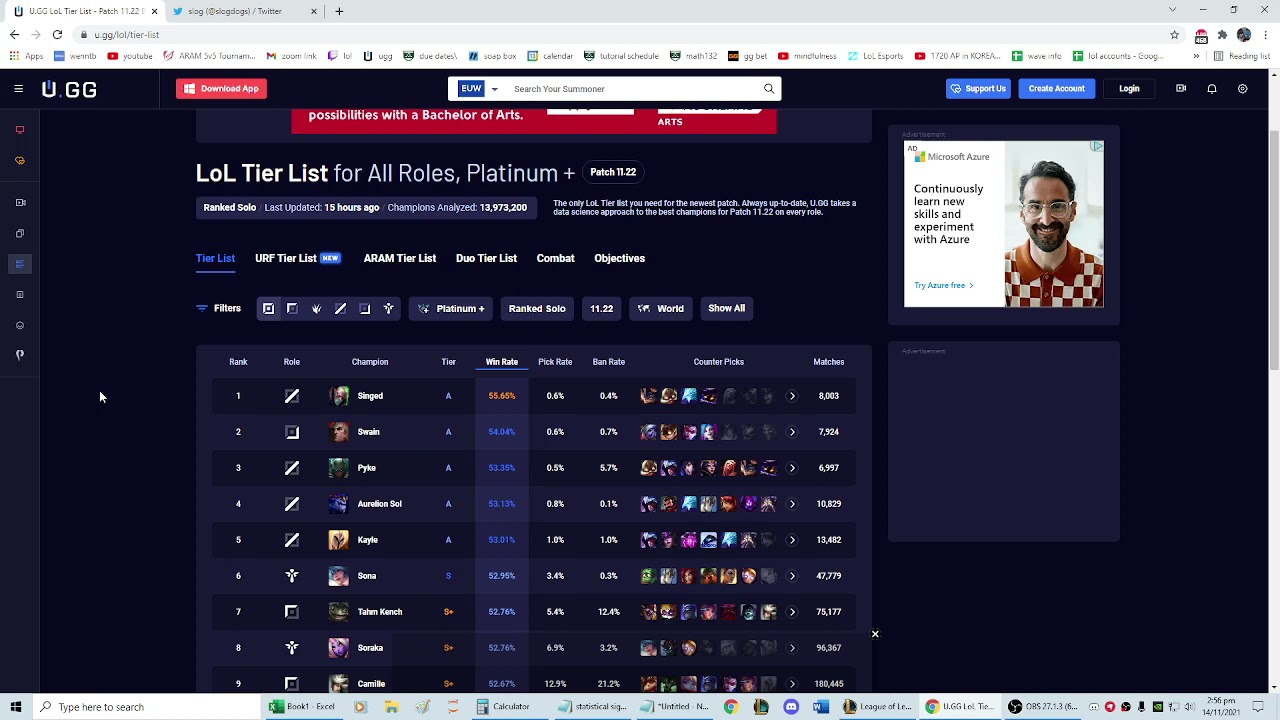Click the Filters label icon
The width and height of the screenshot is (1280, 720).
201,309
